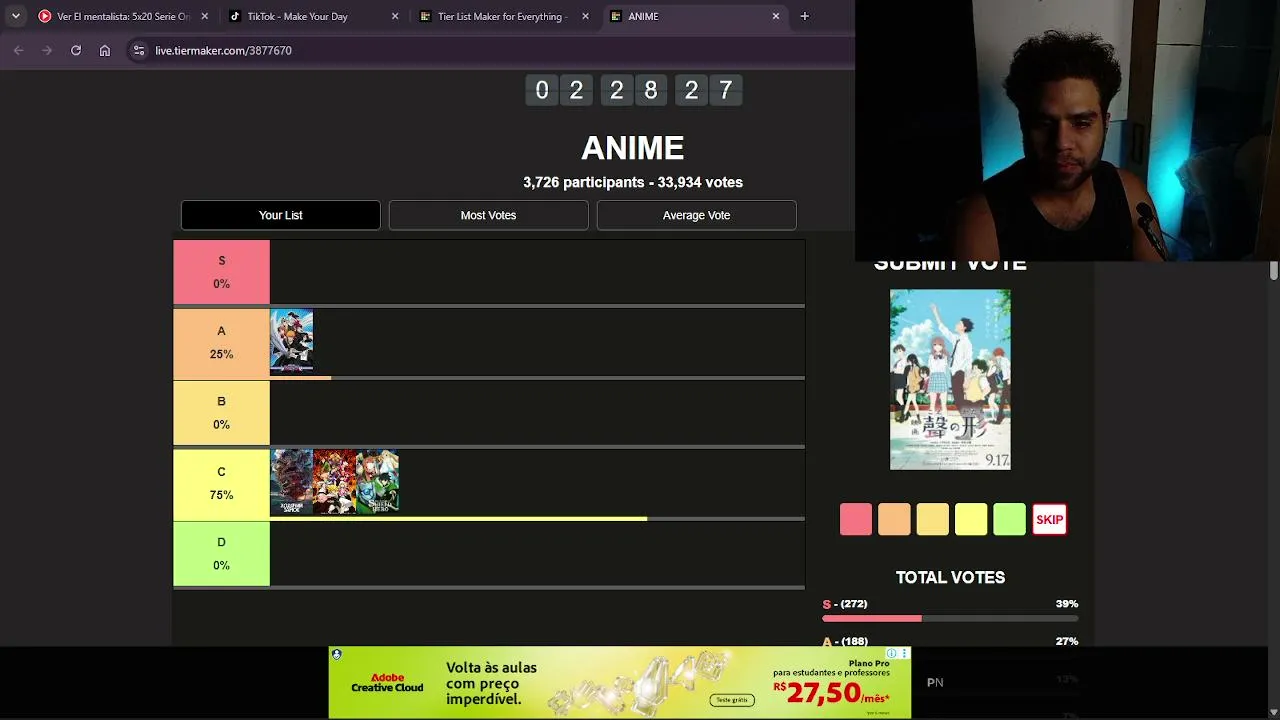Screen dimensions: 1280x720
Task: Switch to the 'Average Vote' view
Action: coord(697,215)
